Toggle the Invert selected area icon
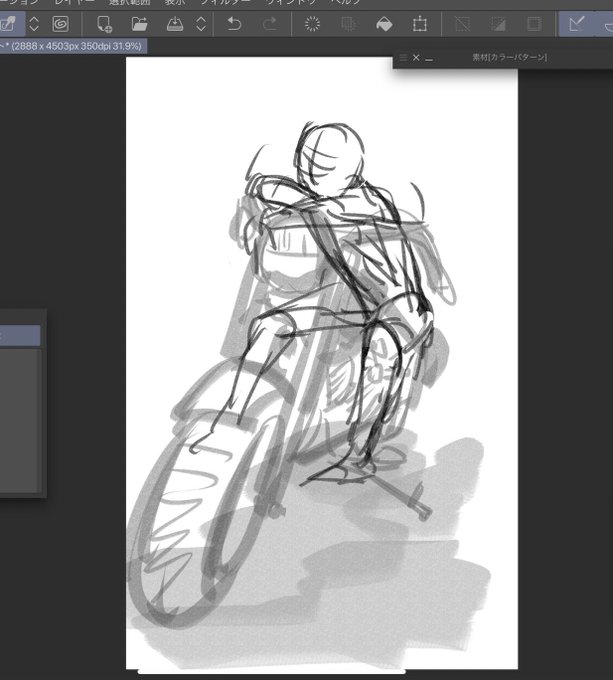 point(498,24)
